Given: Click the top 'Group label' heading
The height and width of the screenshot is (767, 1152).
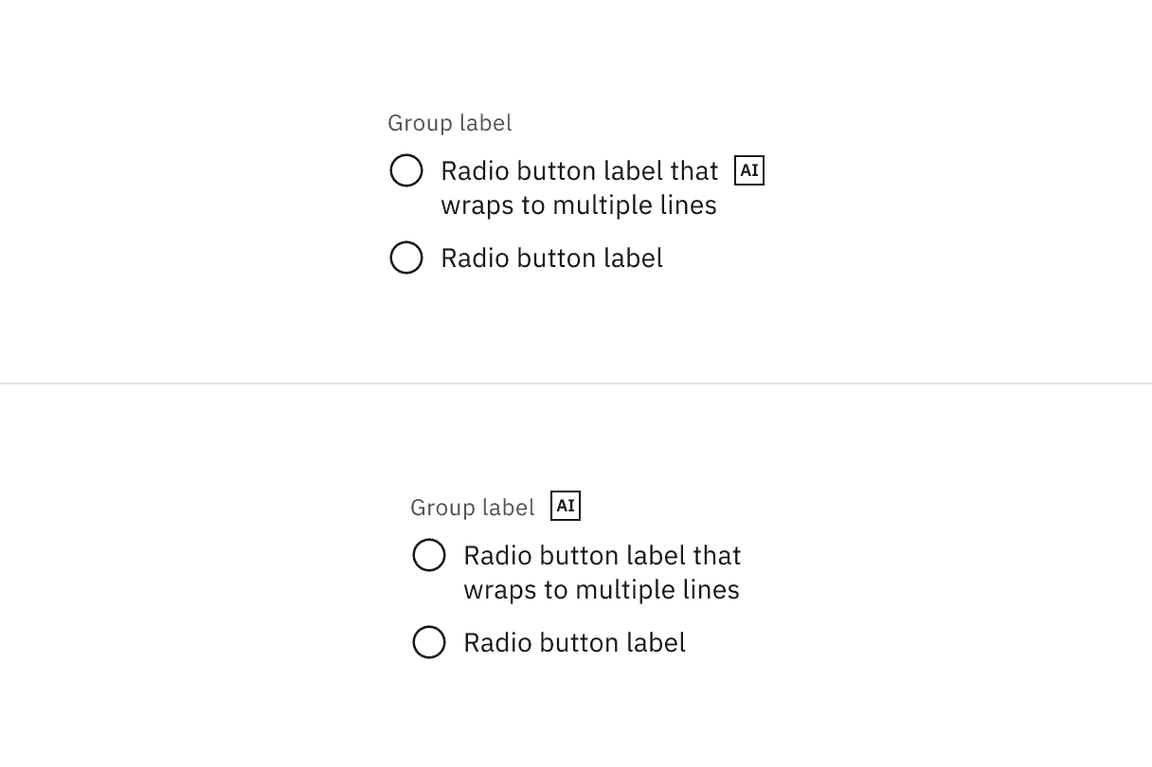Looking at the screenshot, I should tap(450, 123).
